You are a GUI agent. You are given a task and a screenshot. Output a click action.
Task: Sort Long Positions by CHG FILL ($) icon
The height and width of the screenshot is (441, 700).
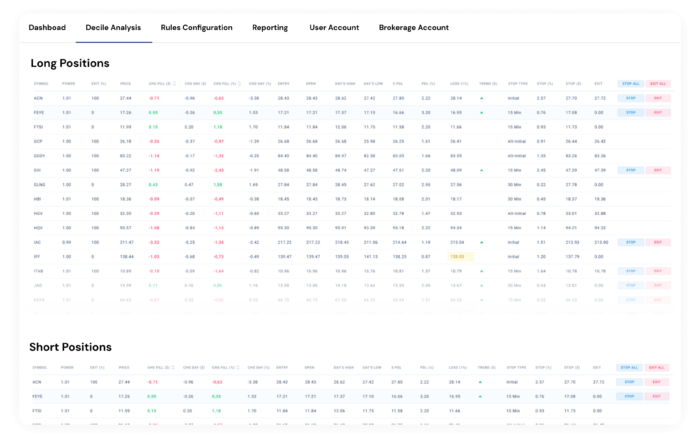point(175,83)
